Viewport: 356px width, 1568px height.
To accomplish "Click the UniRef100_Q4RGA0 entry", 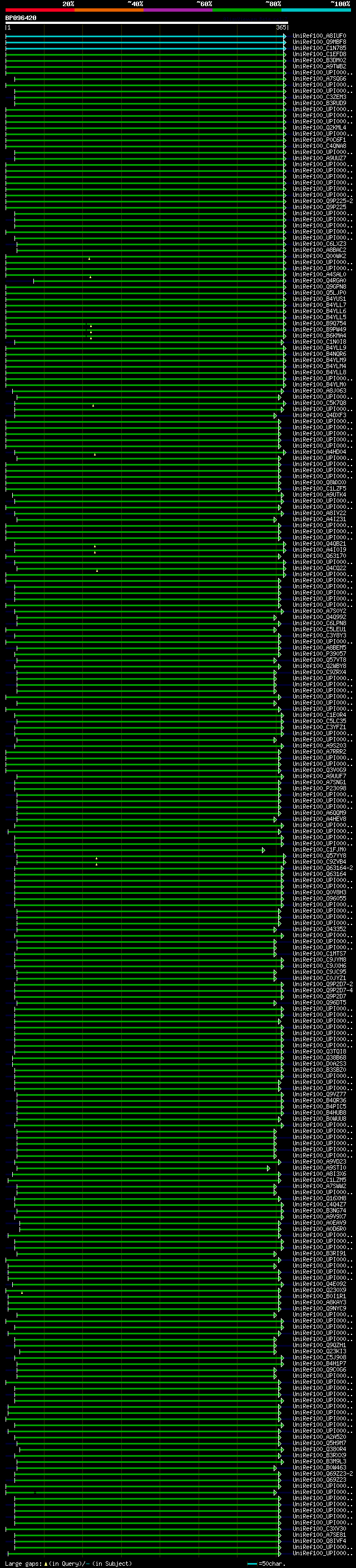I will (x=319, y=280).
